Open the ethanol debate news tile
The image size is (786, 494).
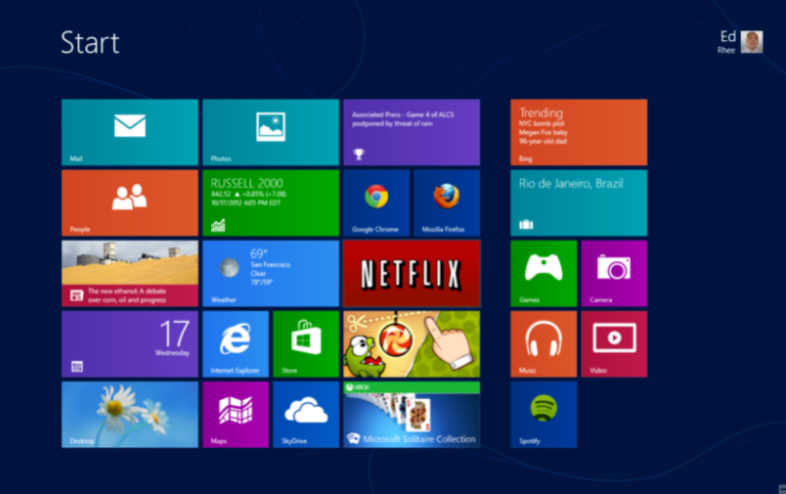tap(130, 273)
